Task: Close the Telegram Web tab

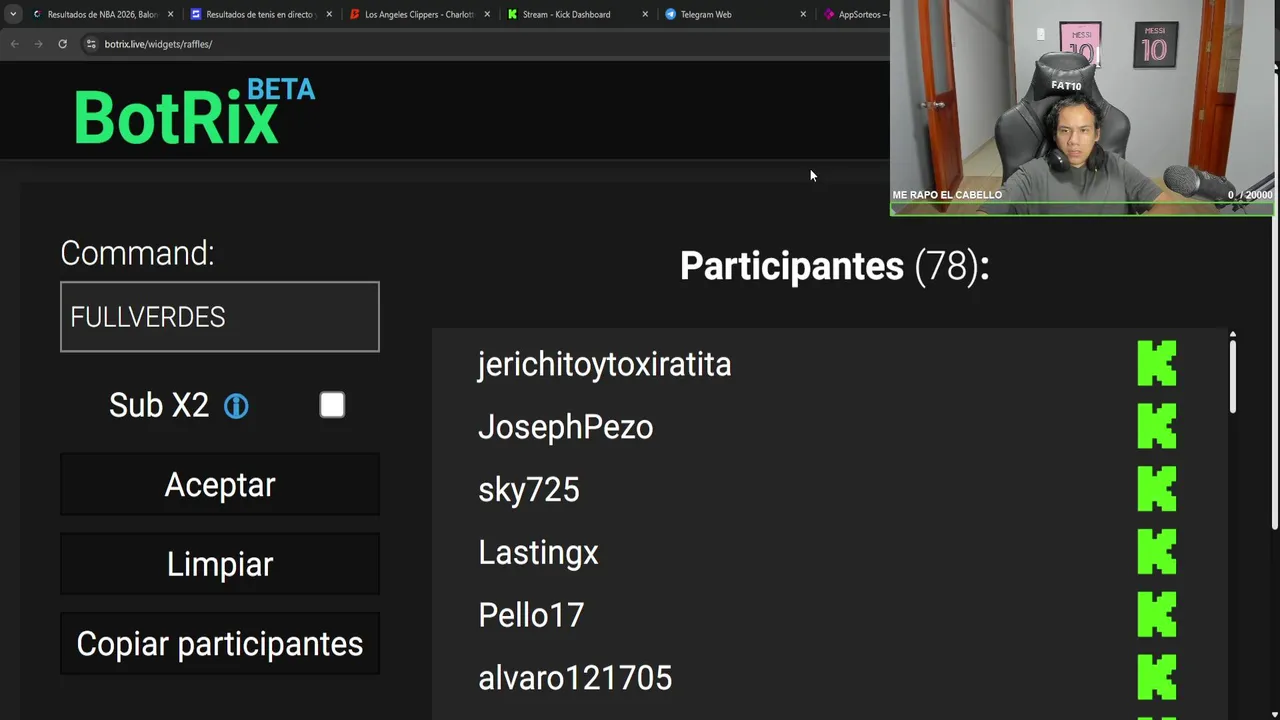Action: point(803,14)
